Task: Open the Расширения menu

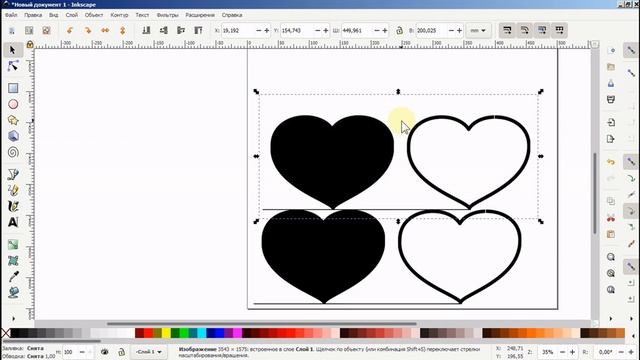Action: tap(200, 15)
